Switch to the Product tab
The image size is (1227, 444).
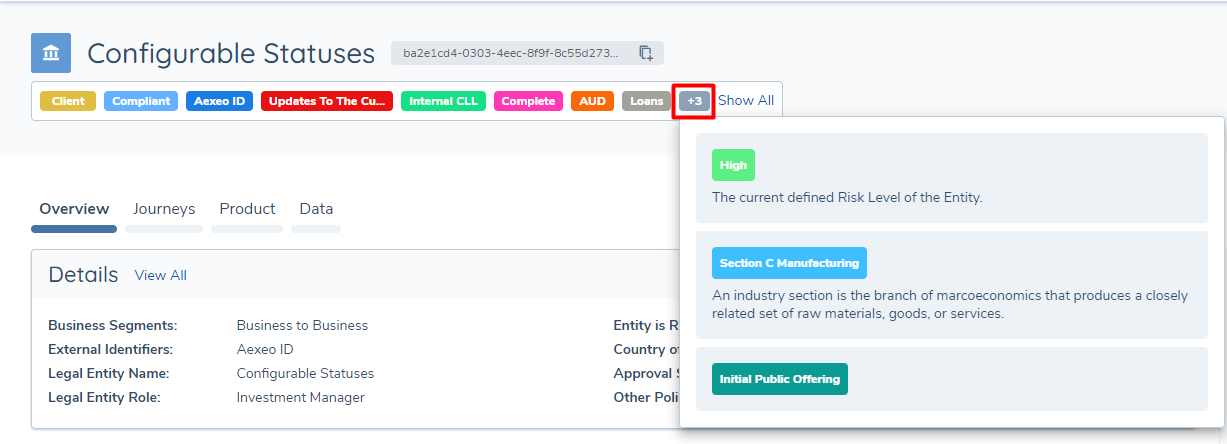tap(247, 209)
